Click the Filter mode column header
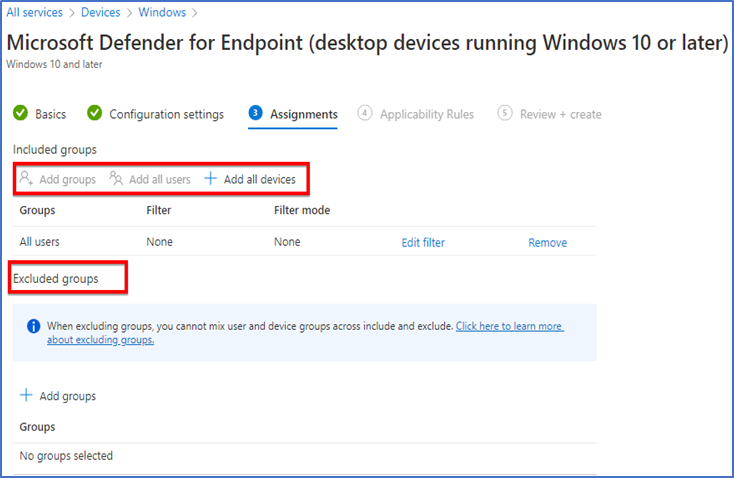Viewport: 734px width, 478px height. (x=302, y=210)
